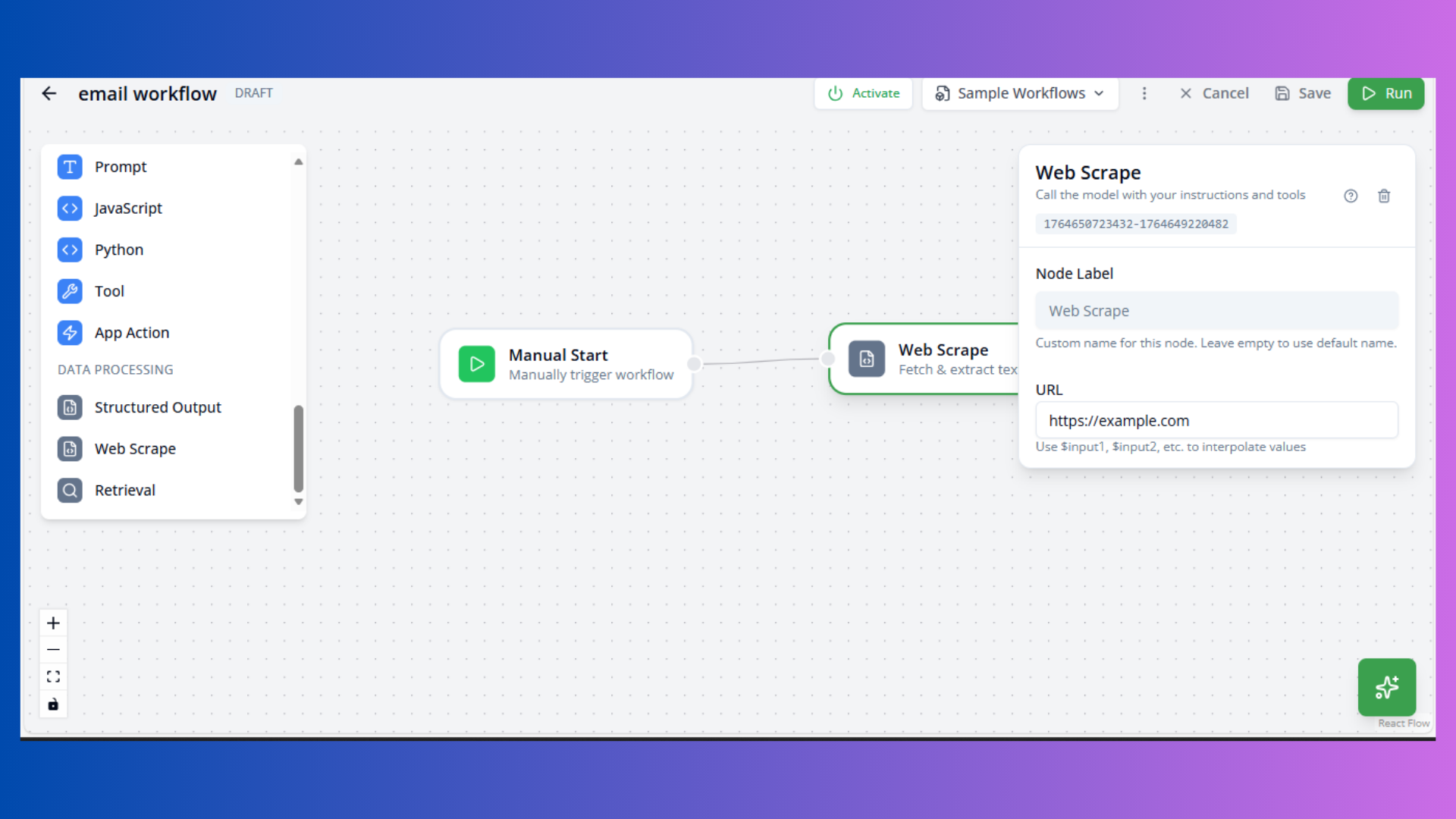Click the DRAFT status label
This screenshot has height=819, width=1456.
pyautogui.click(x=253, y=93)
